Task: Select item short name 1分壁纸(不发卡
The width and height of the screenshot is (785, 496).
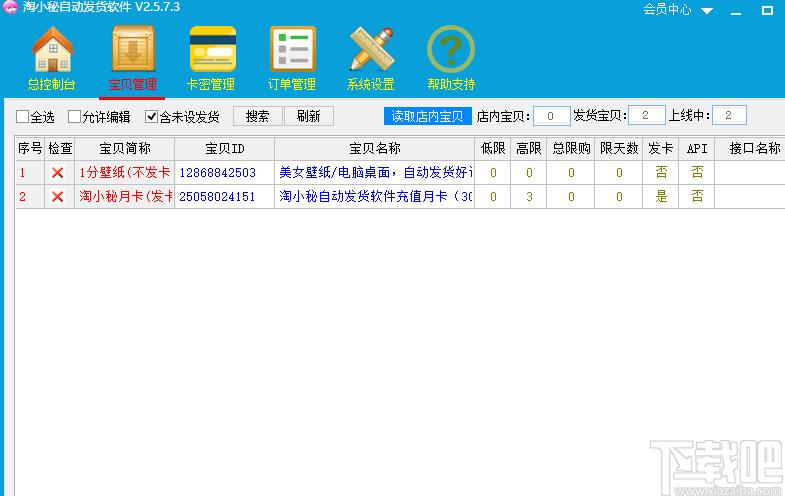Action: coord(125,173)
